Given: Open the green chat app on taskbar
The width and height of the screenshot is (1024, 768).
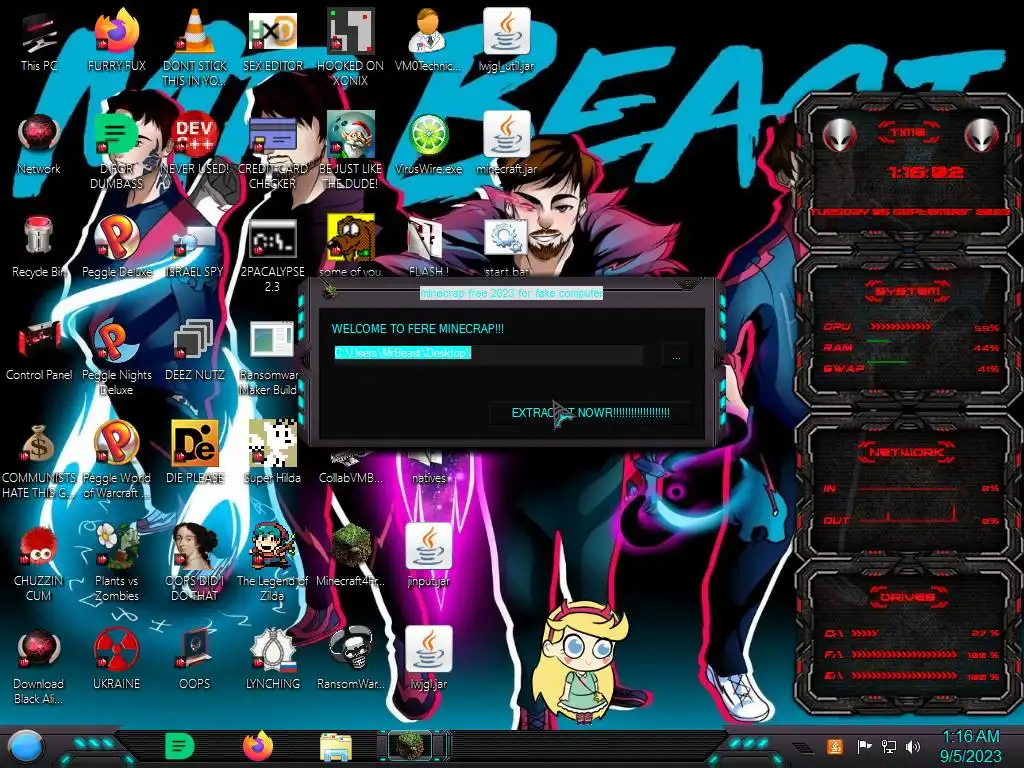Looking at the screenshot, I should coord(179,746).
